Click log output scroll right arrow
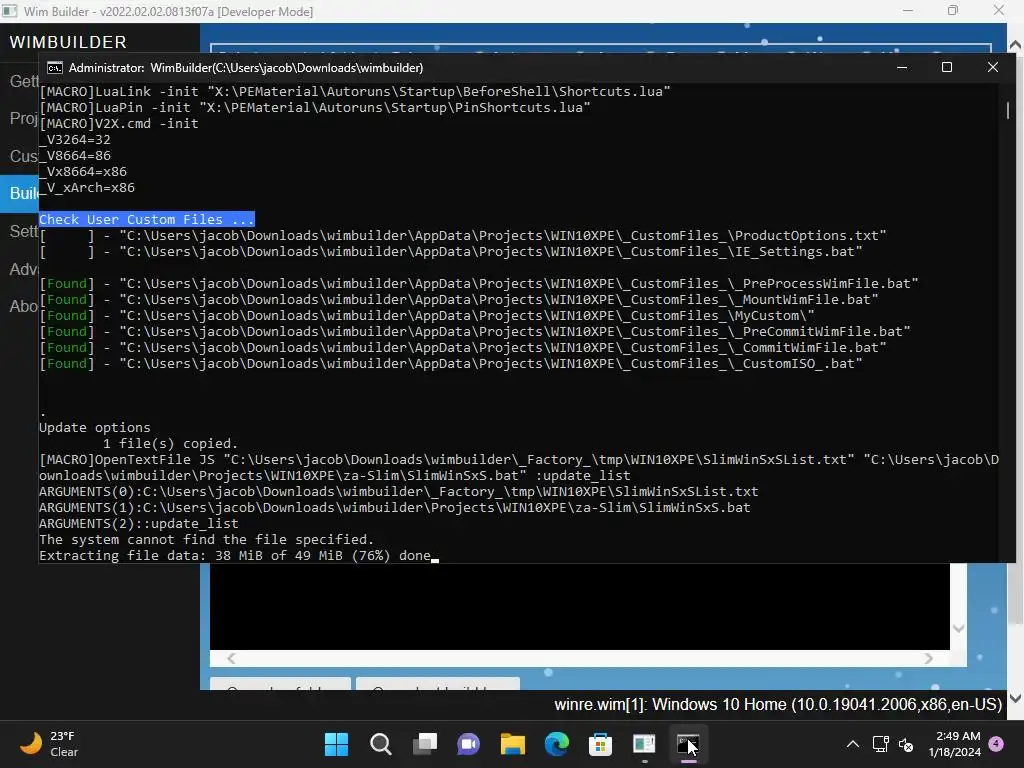Screen dimensions: 1024x768 coord(929,658)
